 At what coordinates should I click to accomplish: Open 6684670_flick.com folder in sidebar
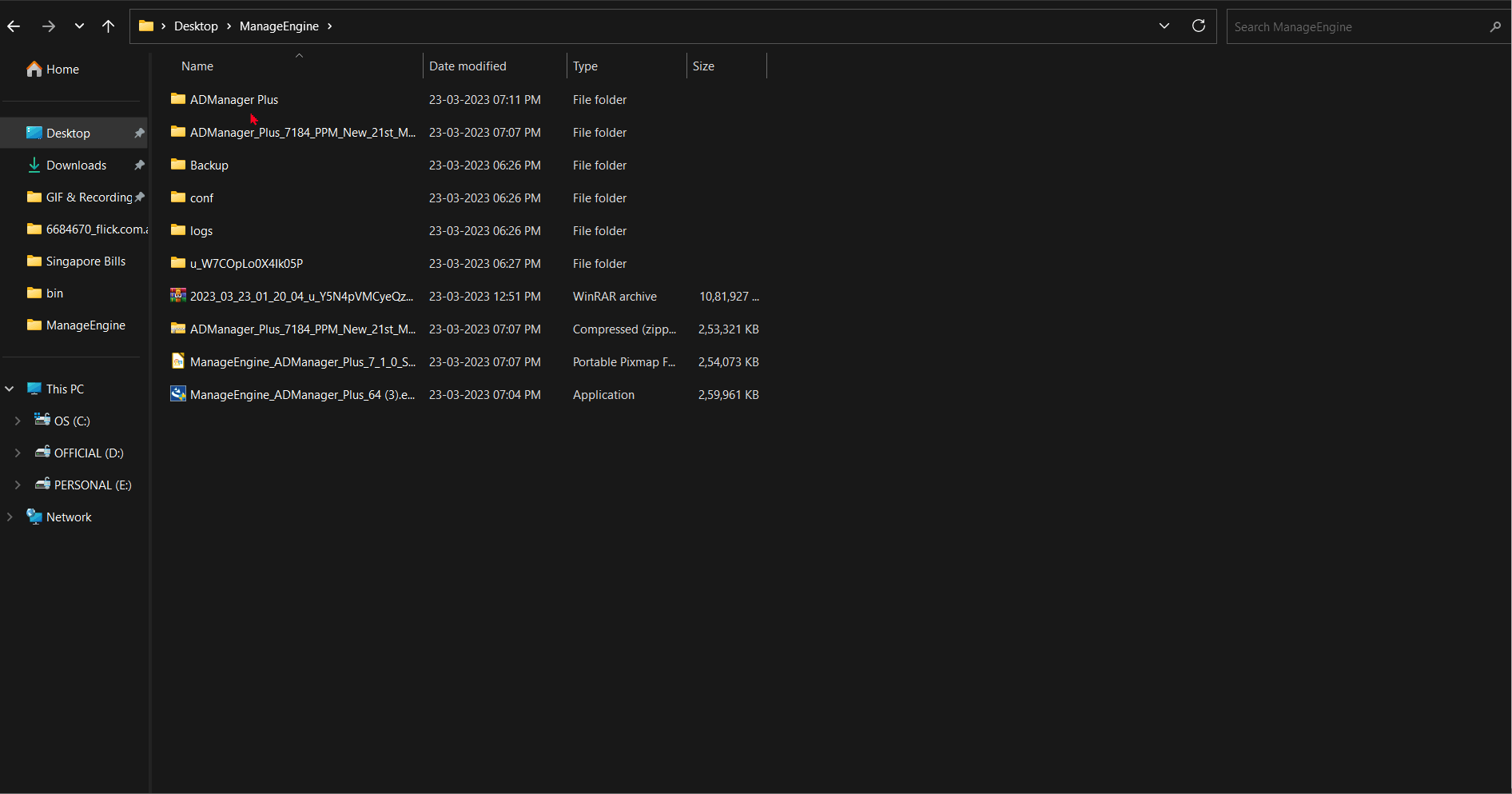[x=97, y=229]
